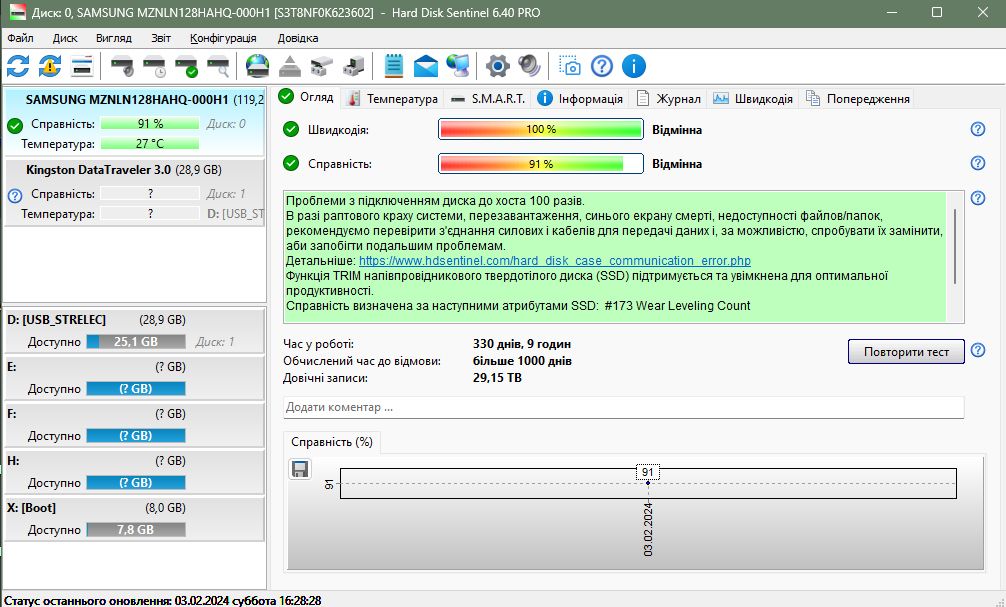Select the D: [USB_STRELEC] partition

(134, 331)
